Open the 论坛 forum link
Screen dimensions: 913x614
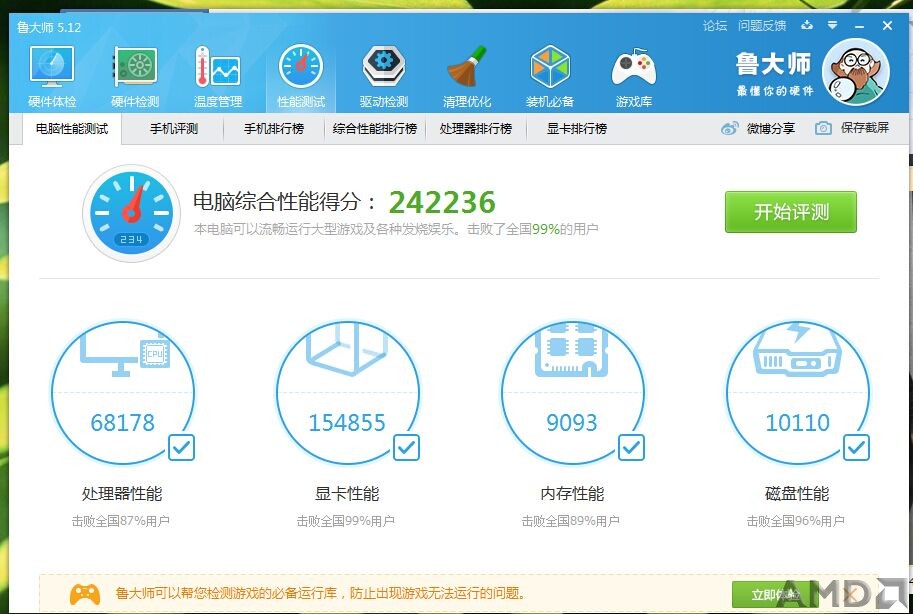(x=714, y=26)
